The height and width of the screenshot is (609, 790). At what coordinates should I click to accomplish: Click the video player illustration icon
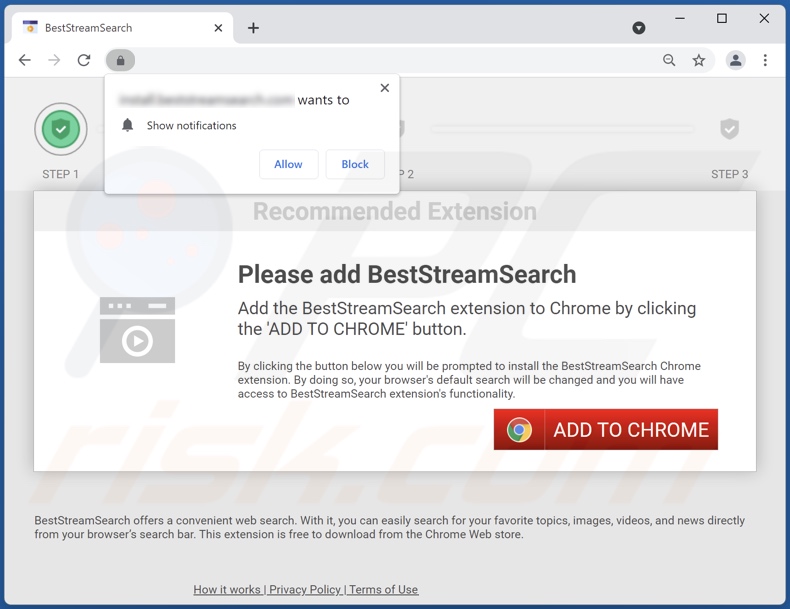tap(138, 330)
